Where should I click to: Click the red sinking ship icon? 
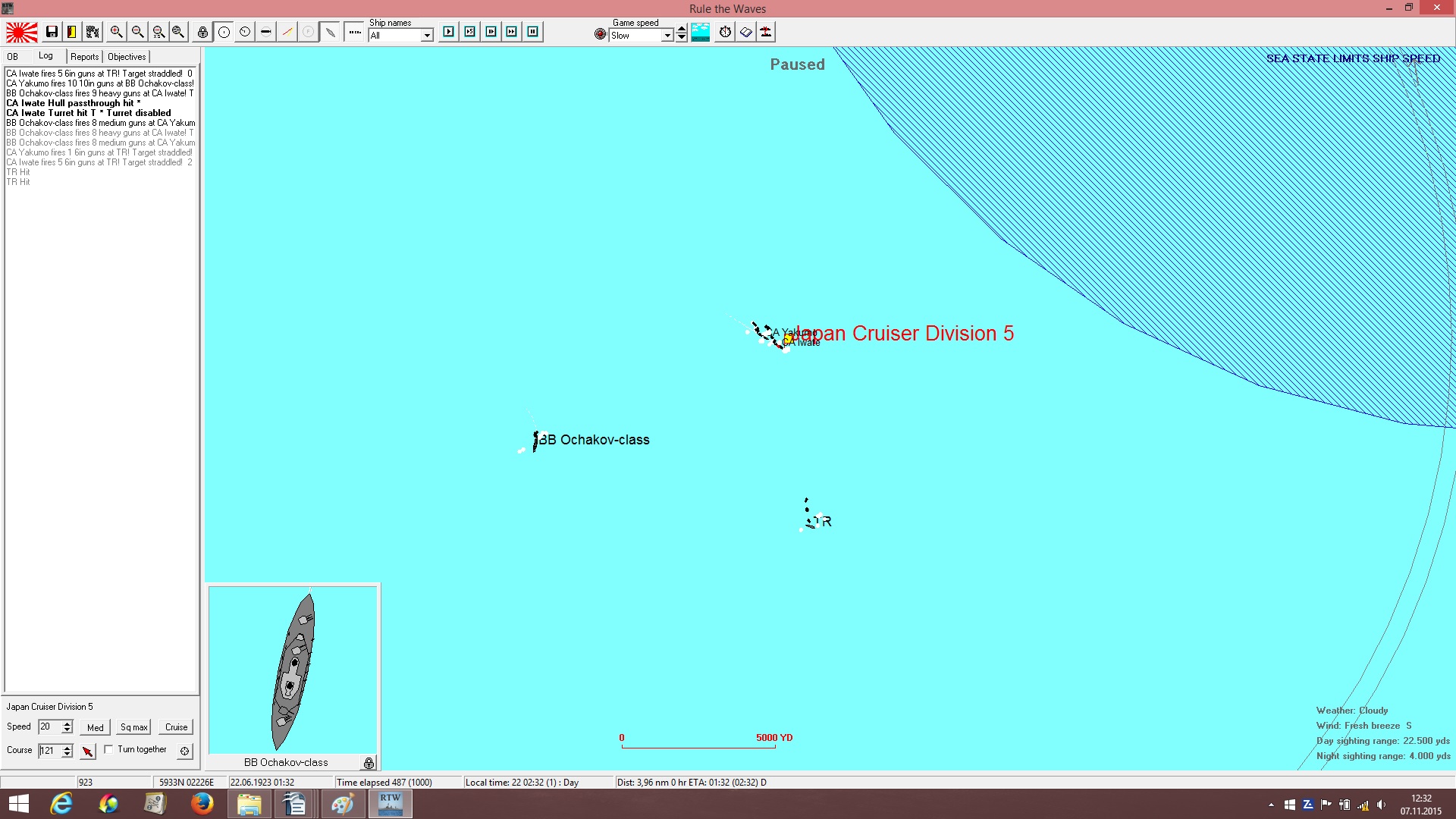click(767, 32)
